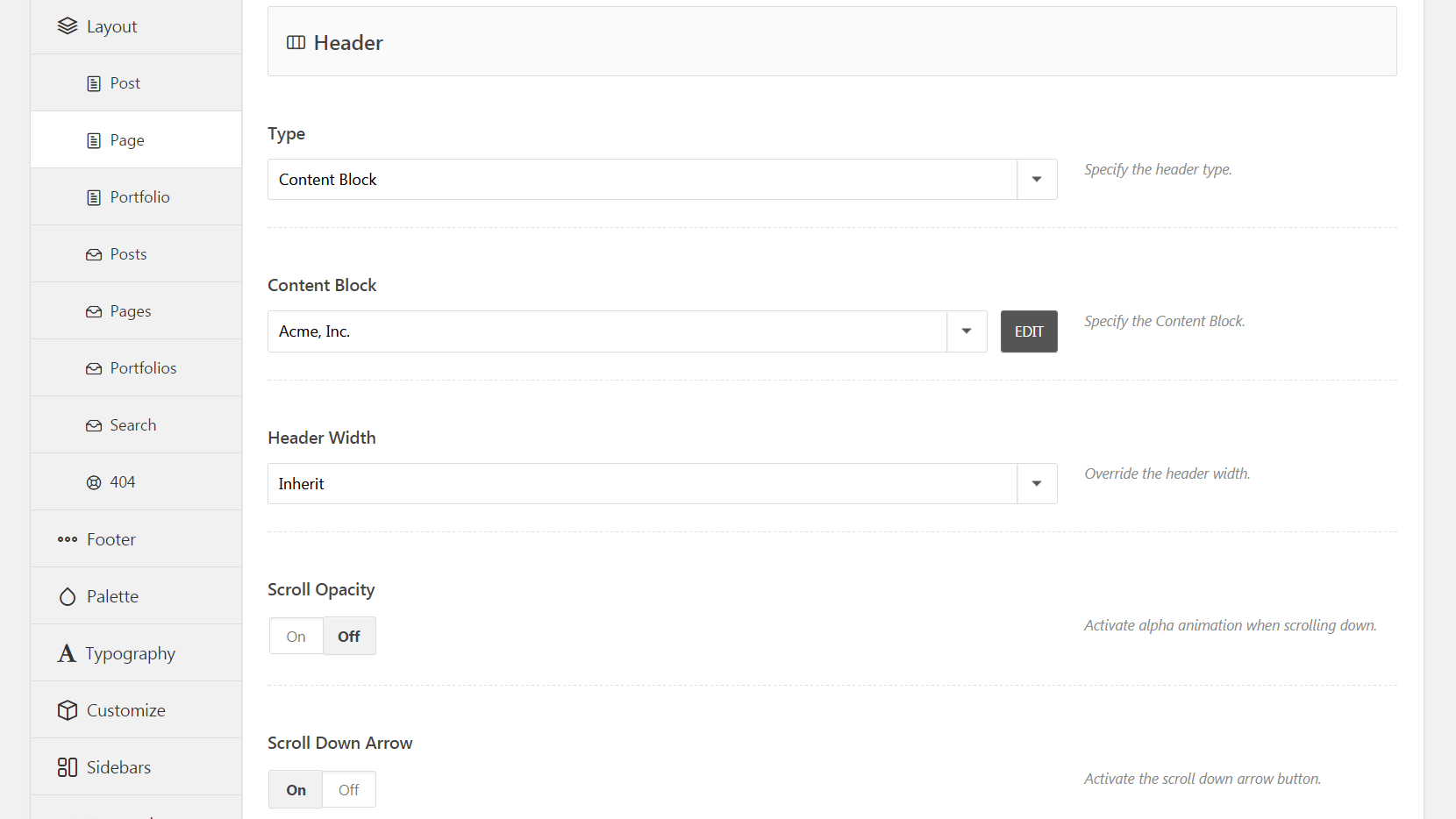1456x819 pixels.
Task: Open the Portfolio layout item
Action: [x=136, y=197]
